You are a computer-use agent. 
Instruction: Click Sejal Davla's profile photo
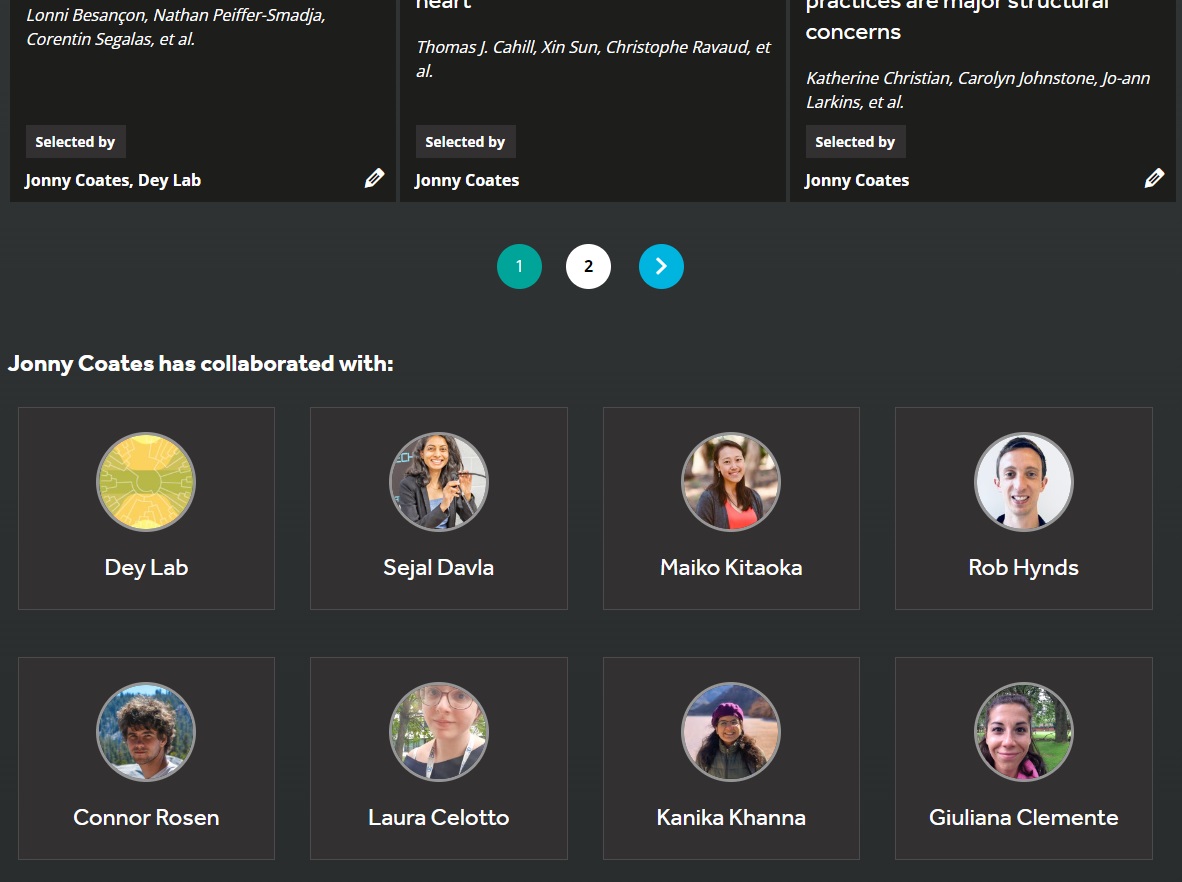[x=438, y=482]
